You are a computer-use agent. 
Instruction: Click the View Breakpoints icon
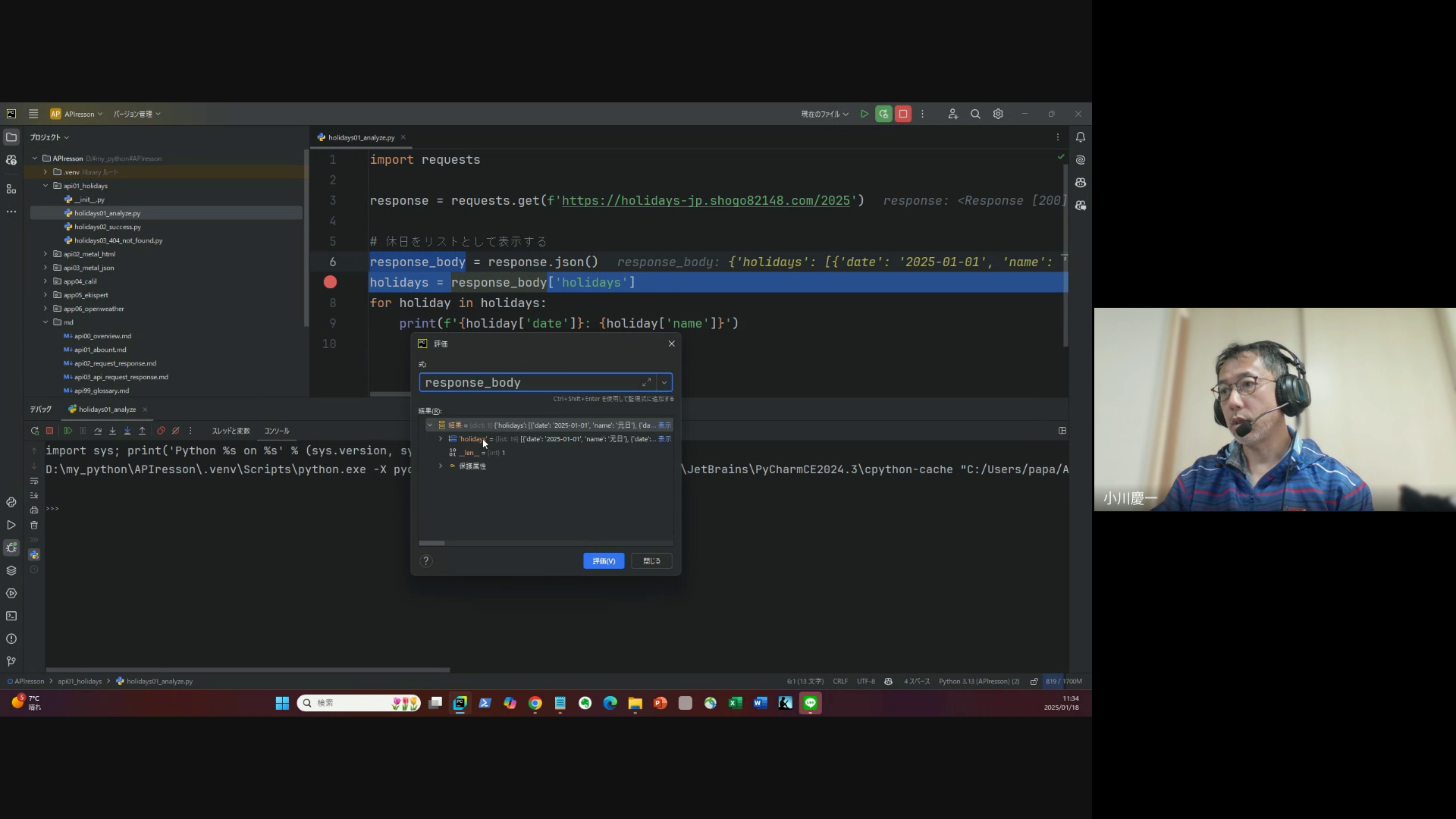pyautogui.click(x=161, y=431)
